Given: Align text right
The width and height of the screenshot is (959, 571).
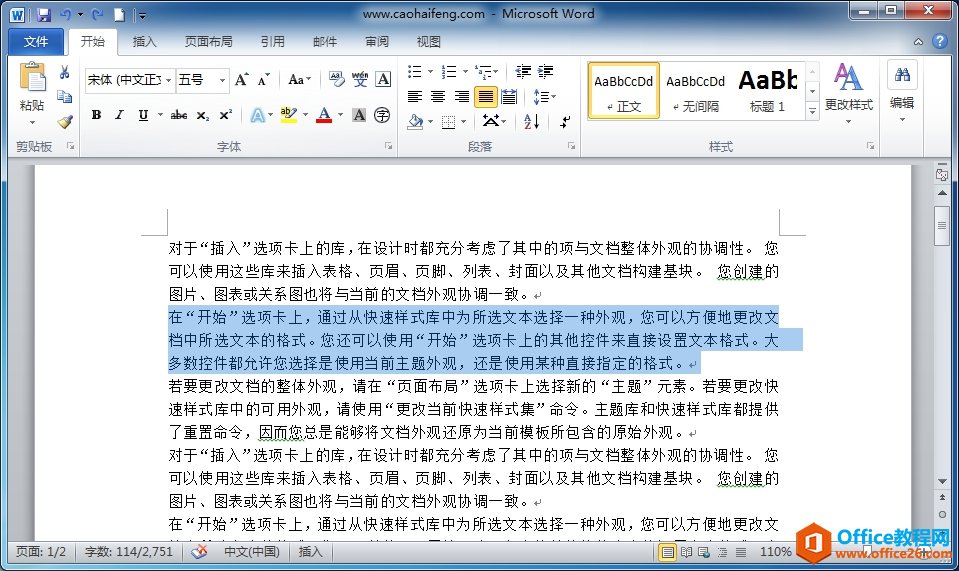Looking at the screenshot, I should pyautogui.click(x=462, y=97).
